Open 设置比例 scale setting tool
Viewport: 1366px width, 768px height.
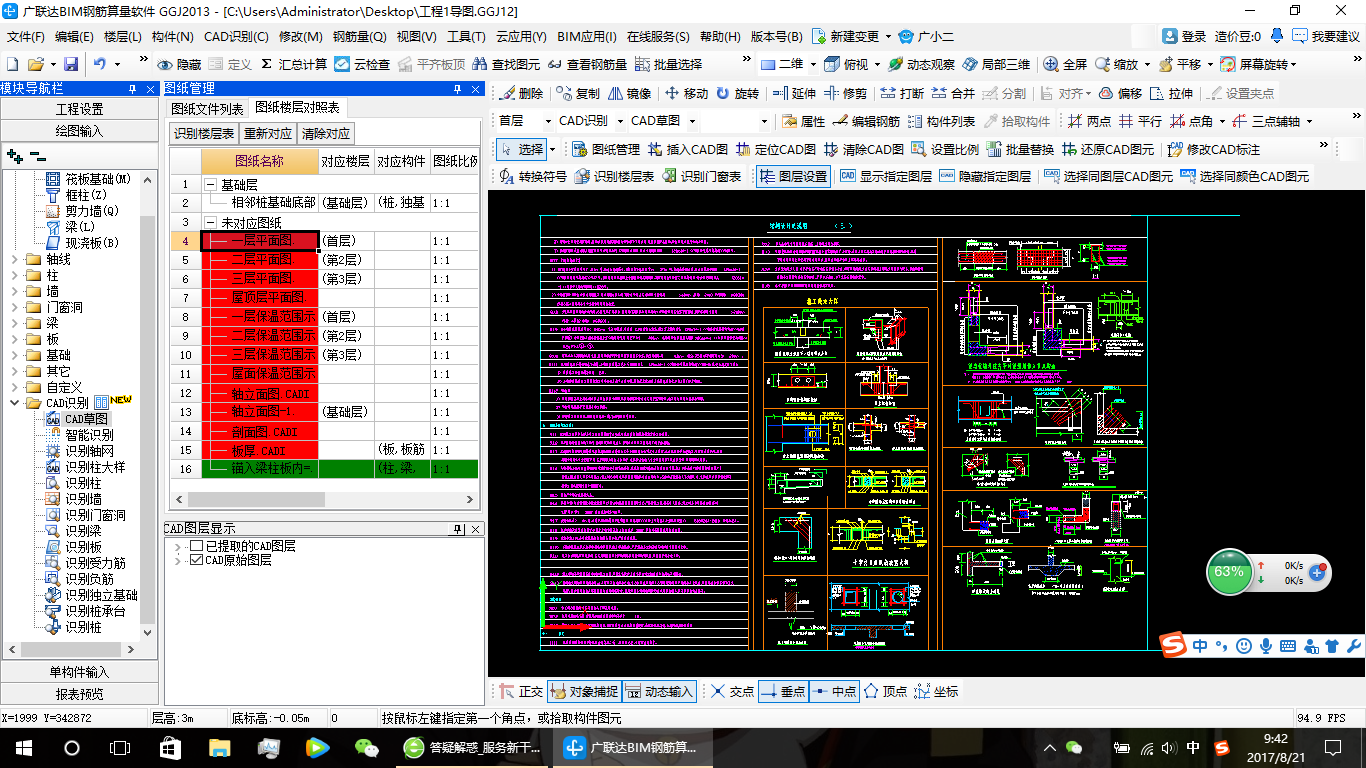click(944, 149)
